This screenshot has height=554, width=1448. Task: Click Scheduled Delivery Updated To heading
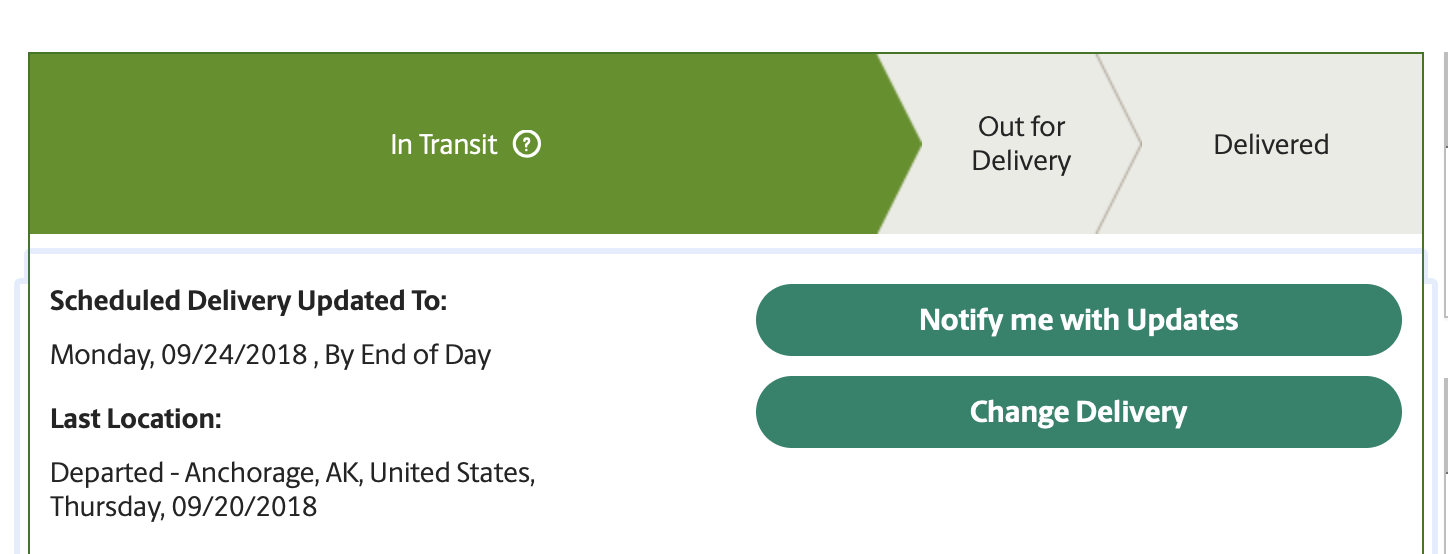point(249,301)
